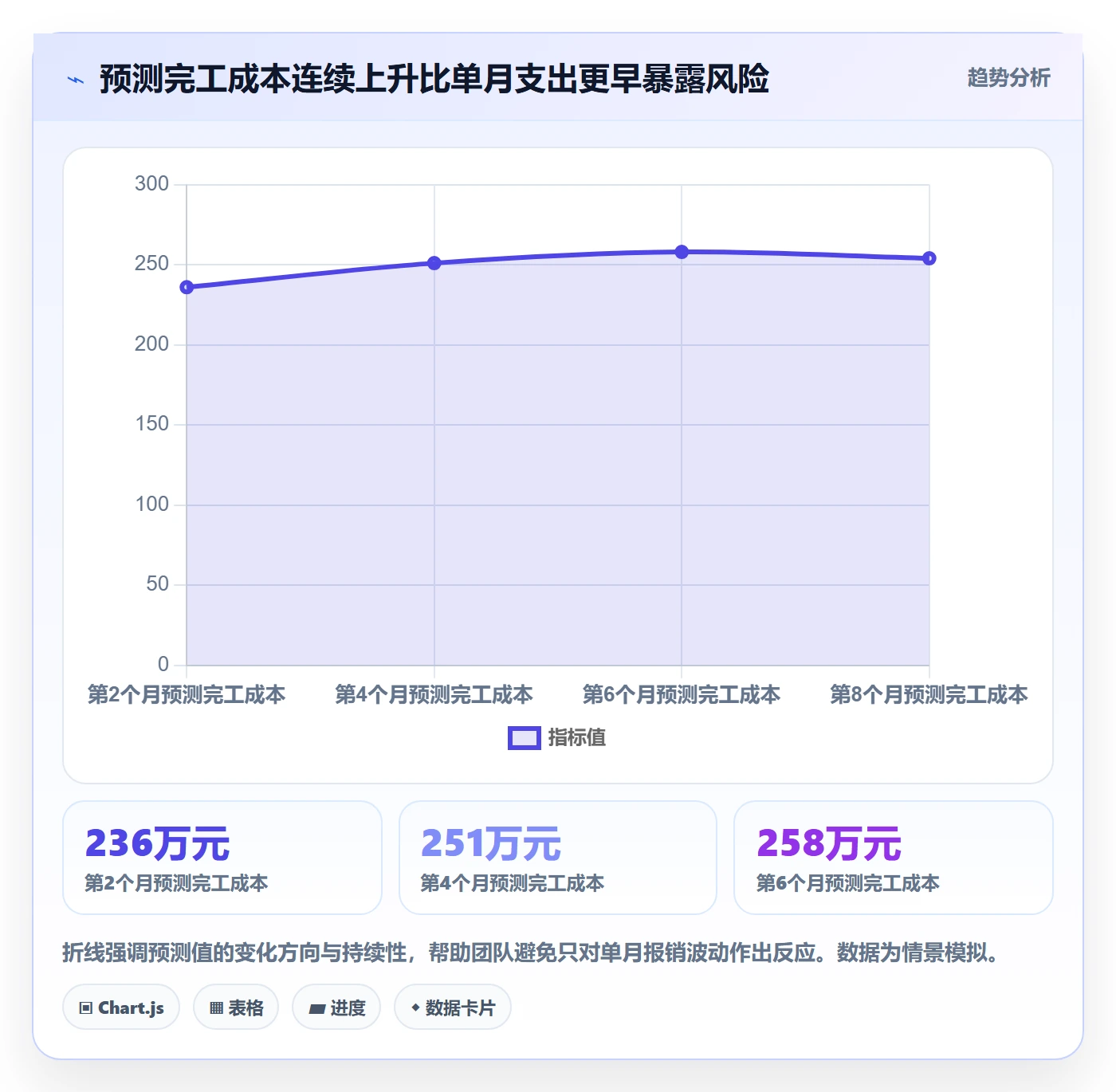Click the 第4个月预测完工成本 caption under 251万元
The height and width of the screenshot is (1092, 1116).
(513, 883)
